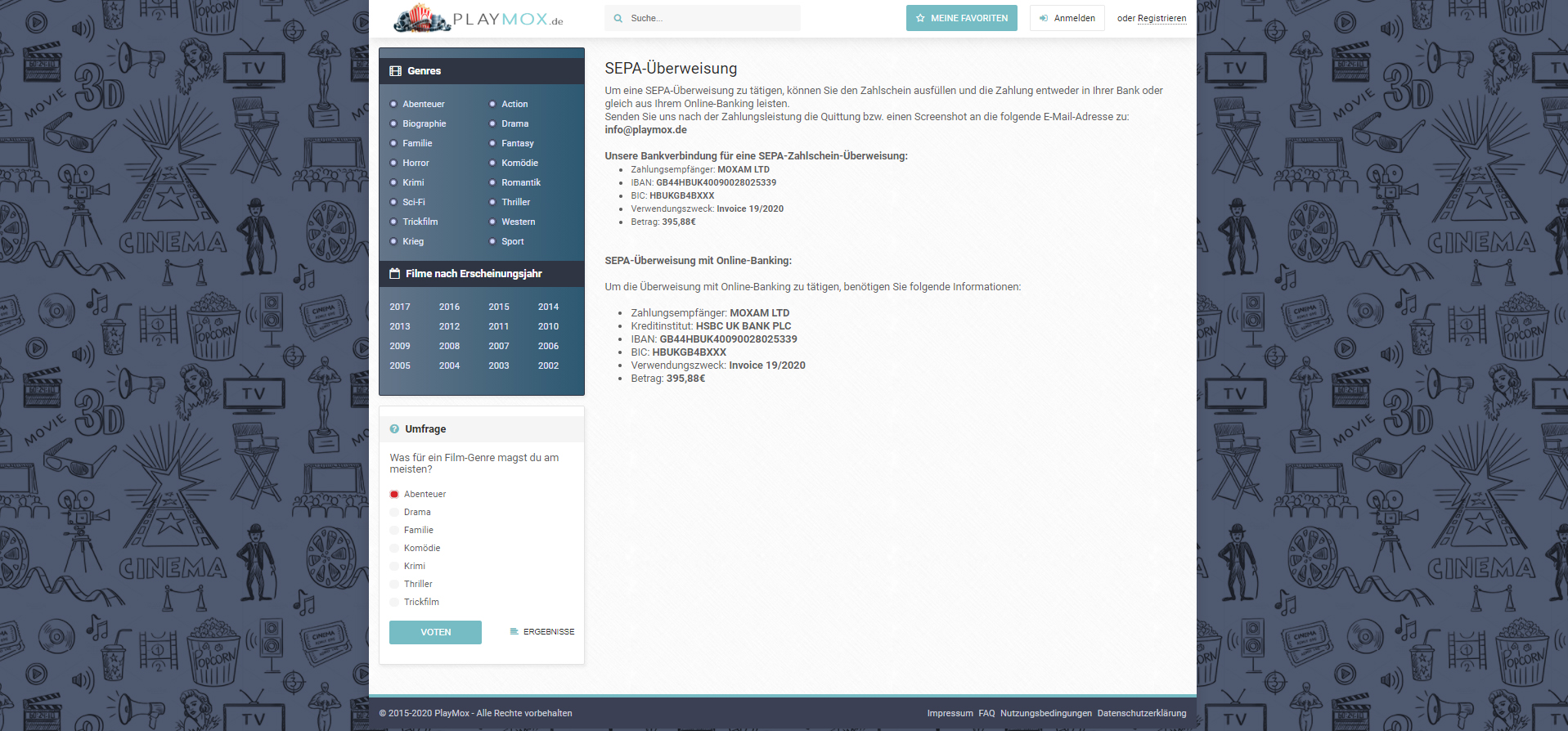Viewport: 1568px width, 731px height.
Task: Click the calendar icon beside Erscheinungsjahr
Action: [x=395, y=274]
